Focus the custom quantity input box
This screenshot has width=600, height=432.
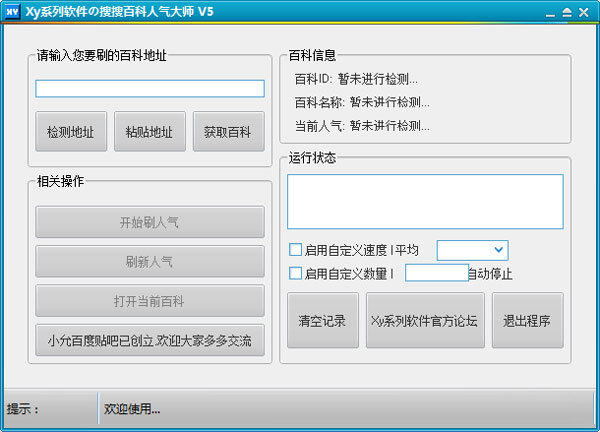437,273
